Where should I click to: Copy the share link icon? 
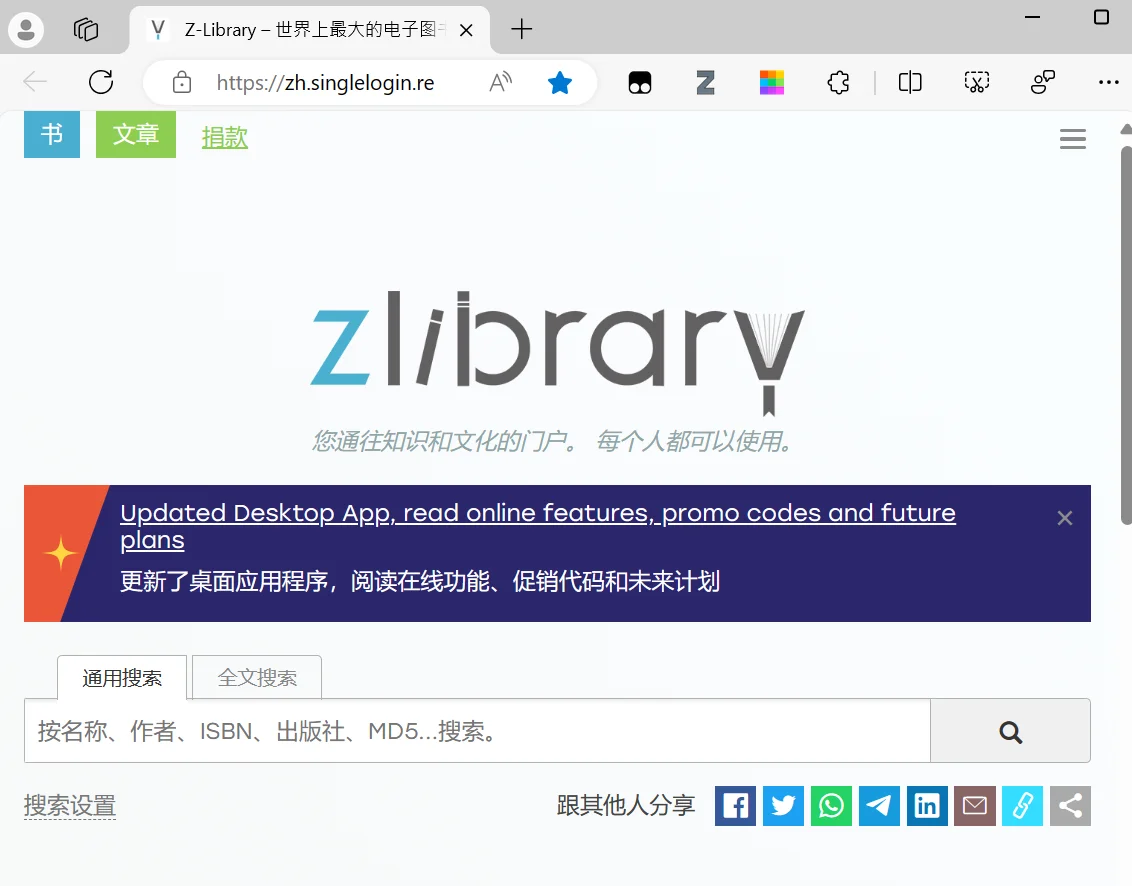click(x=1022, y=806)
